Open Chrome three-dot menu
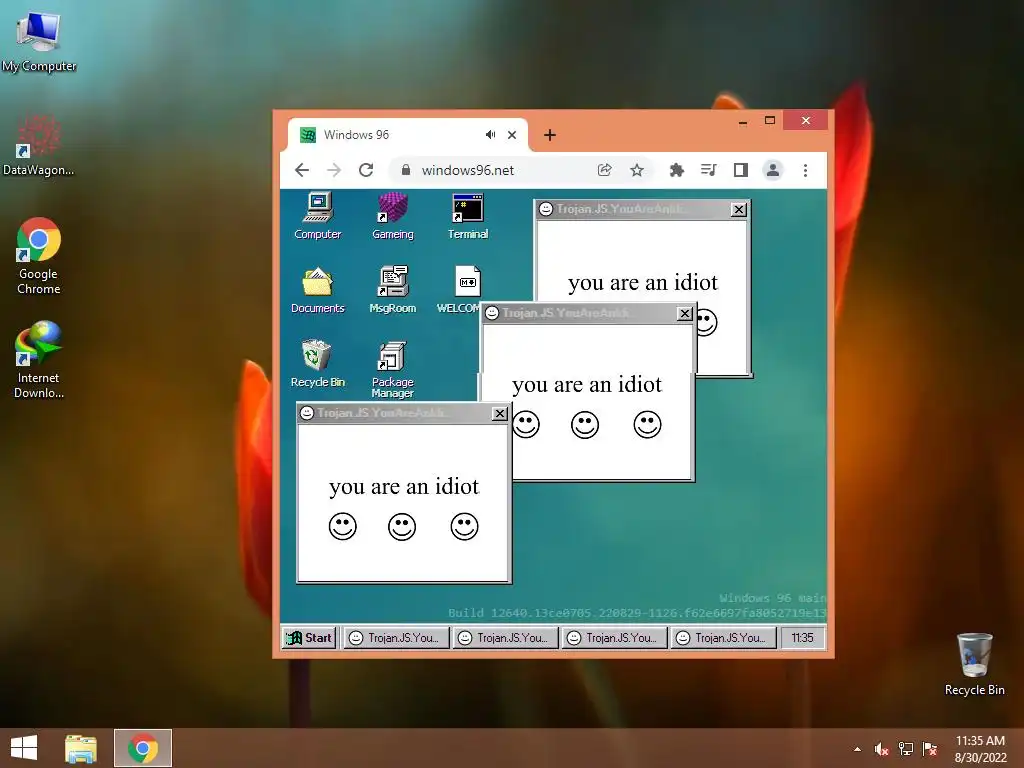This screenshot has height=768, width=1024. (805, 170)
